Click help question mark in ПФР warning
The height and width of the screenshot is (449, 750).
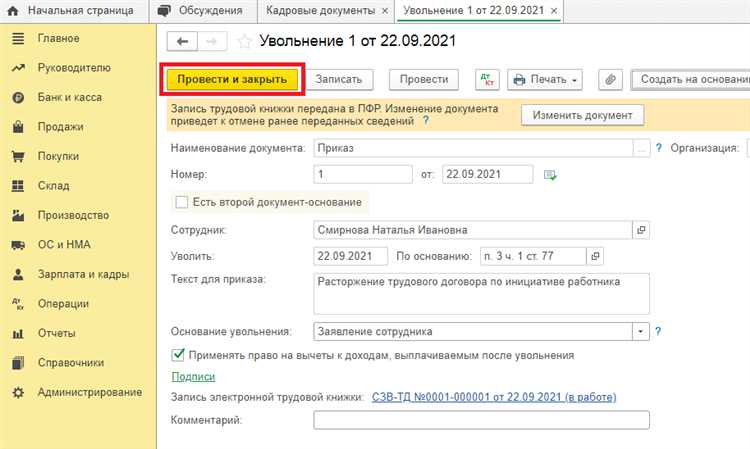point(426,121)
